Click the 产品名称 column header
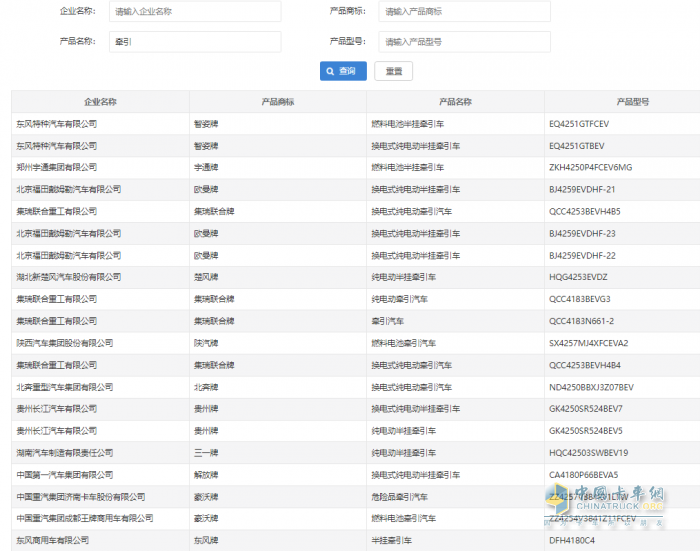The image size is (700, 551). [x=455, y=102]
